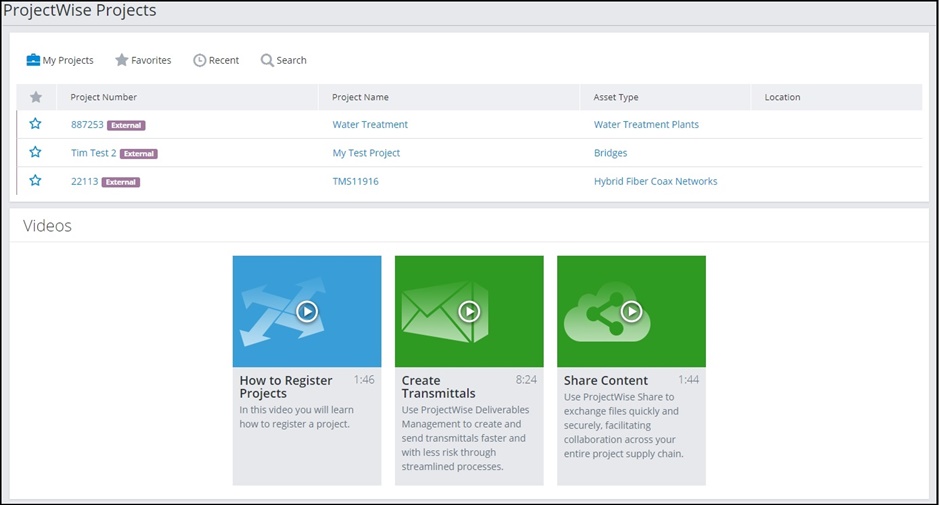
Task: Click the Share Content title
Action: (606, 380)
